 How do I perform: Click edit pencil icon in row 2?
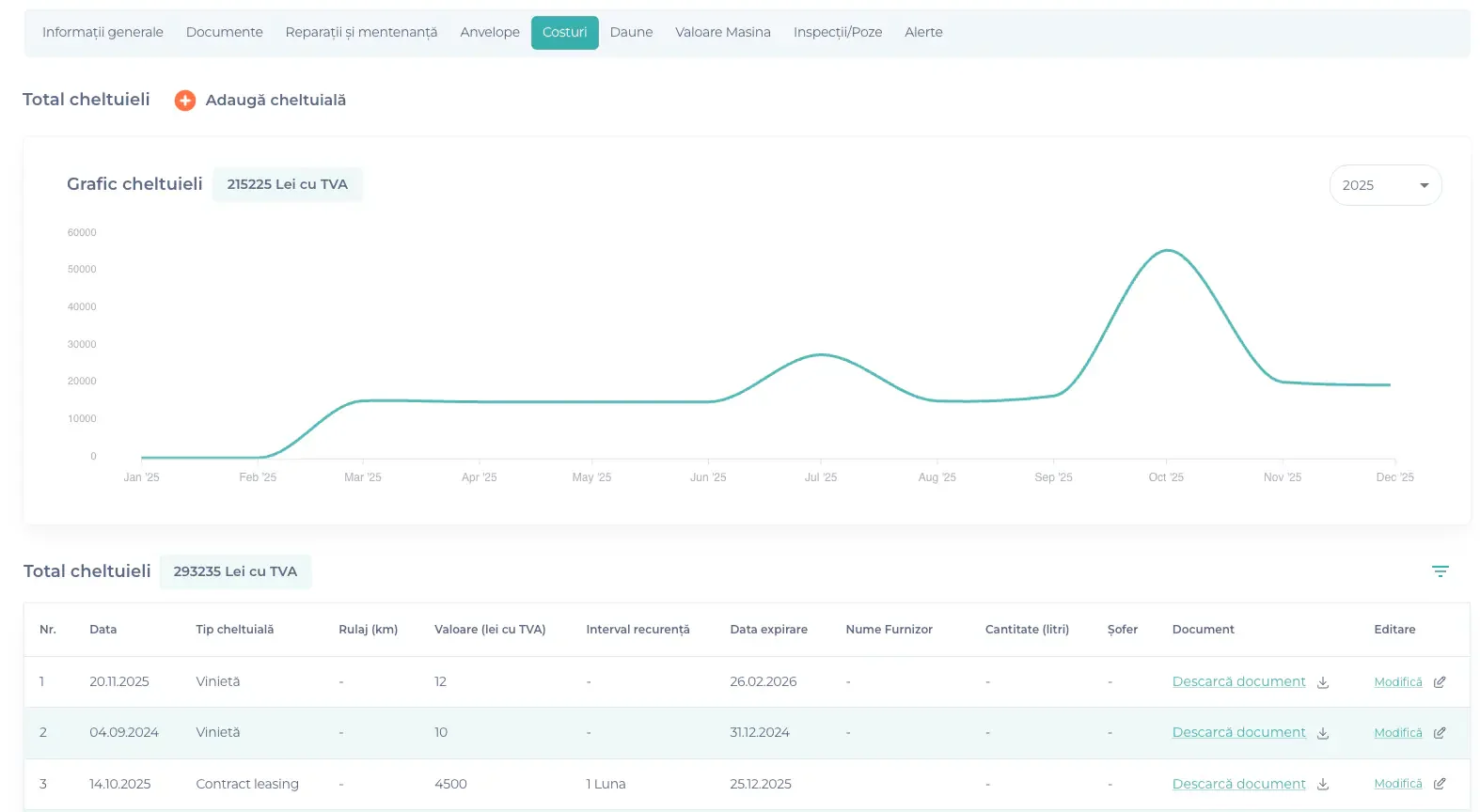pyautogui.click(x=1439, y=733)
